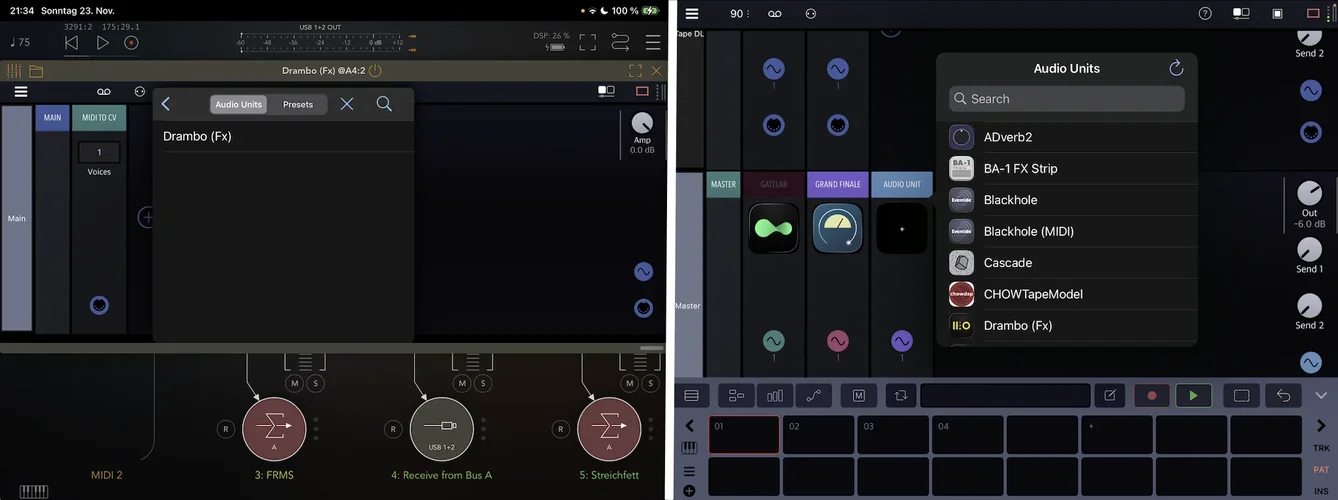1338x500 pixels.
Task: Open FRMS bus A source node
Action: pos(274,429)
